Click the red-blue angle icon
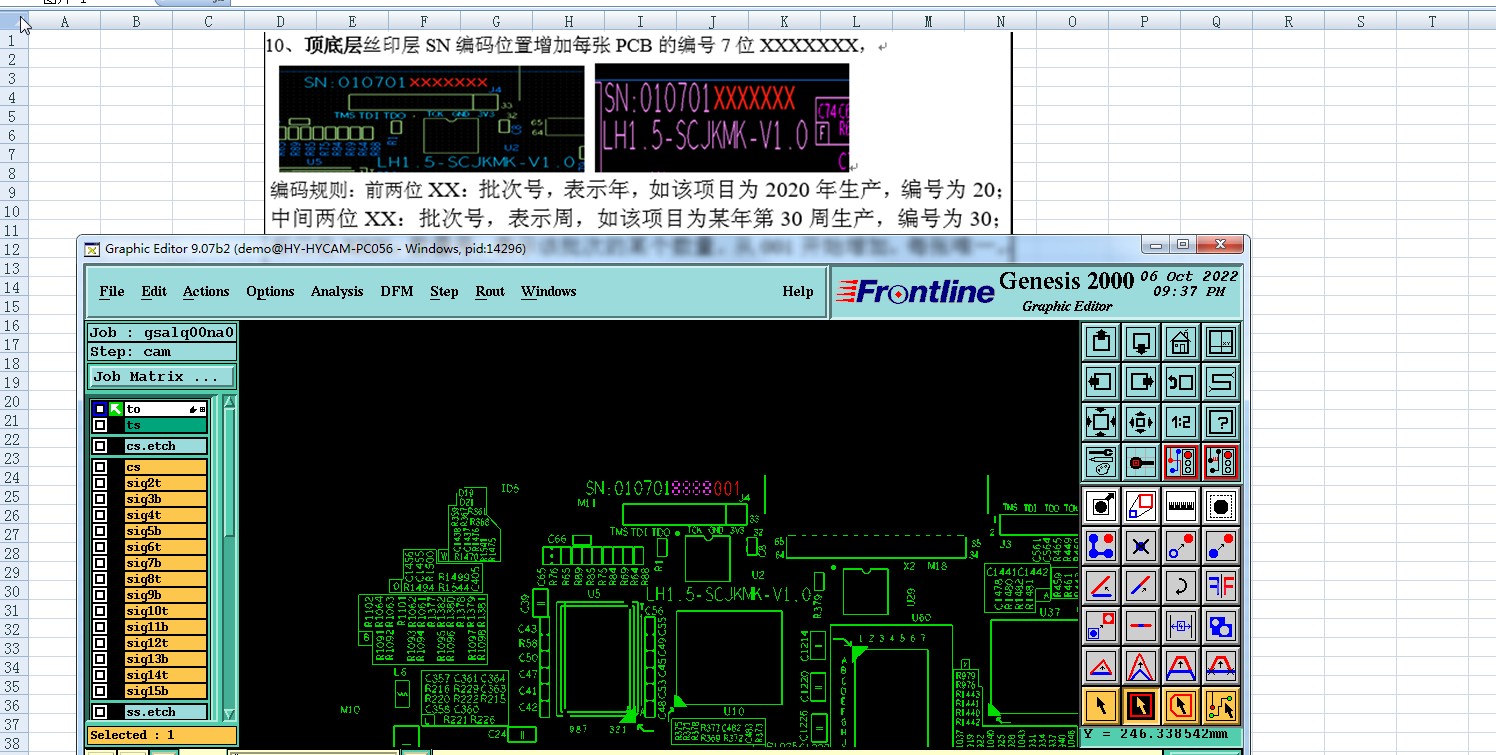Viewport: 1496px width, 755px height. click(1101, 586)
